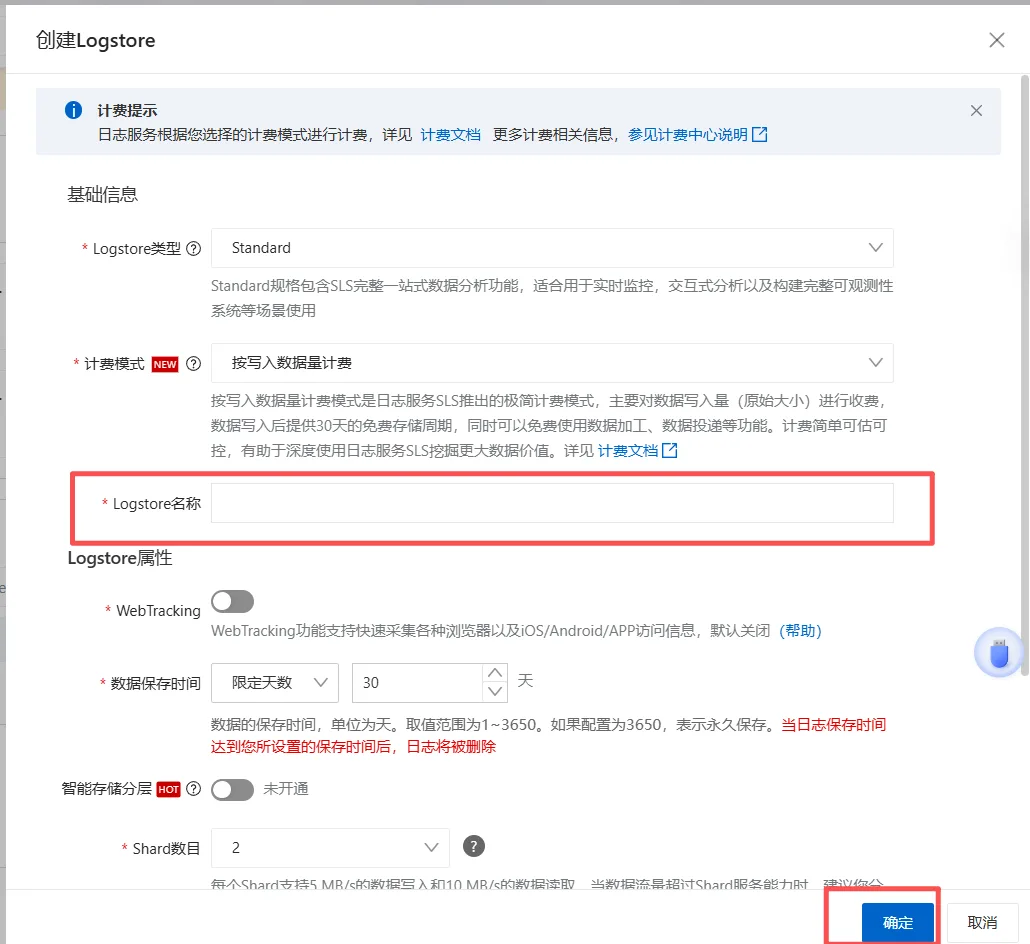Expand the 按写入数据量计费 dropdown

coord(552,363)
